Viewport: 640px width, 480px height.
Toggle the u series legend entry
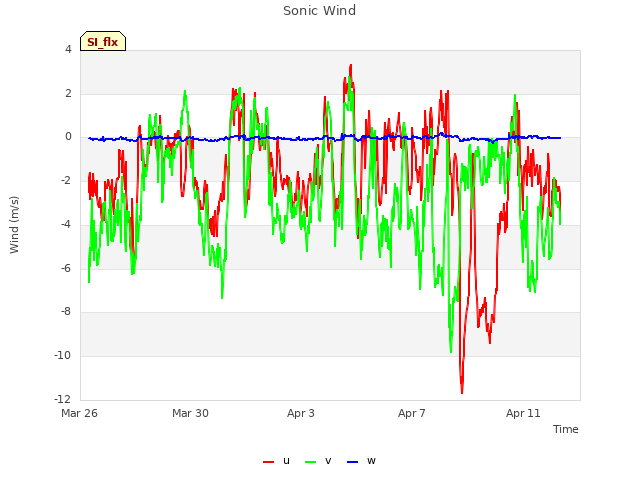click(x=276, y=461)
